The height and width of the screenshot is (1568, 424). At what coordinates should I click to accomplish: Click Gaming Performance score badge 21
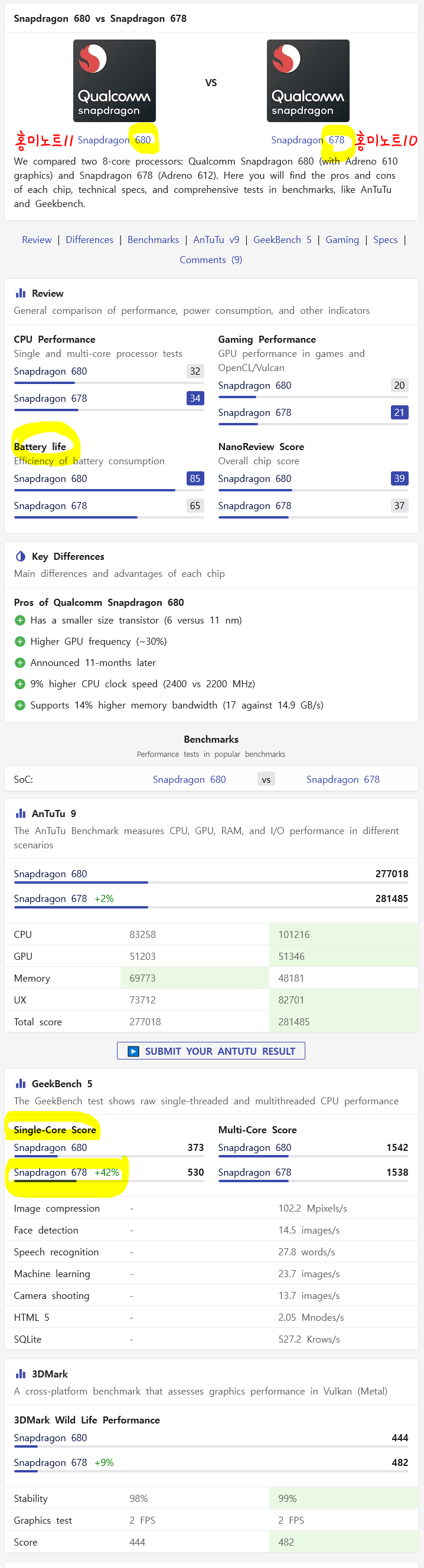pyautogui.click(x=400, y=413)
